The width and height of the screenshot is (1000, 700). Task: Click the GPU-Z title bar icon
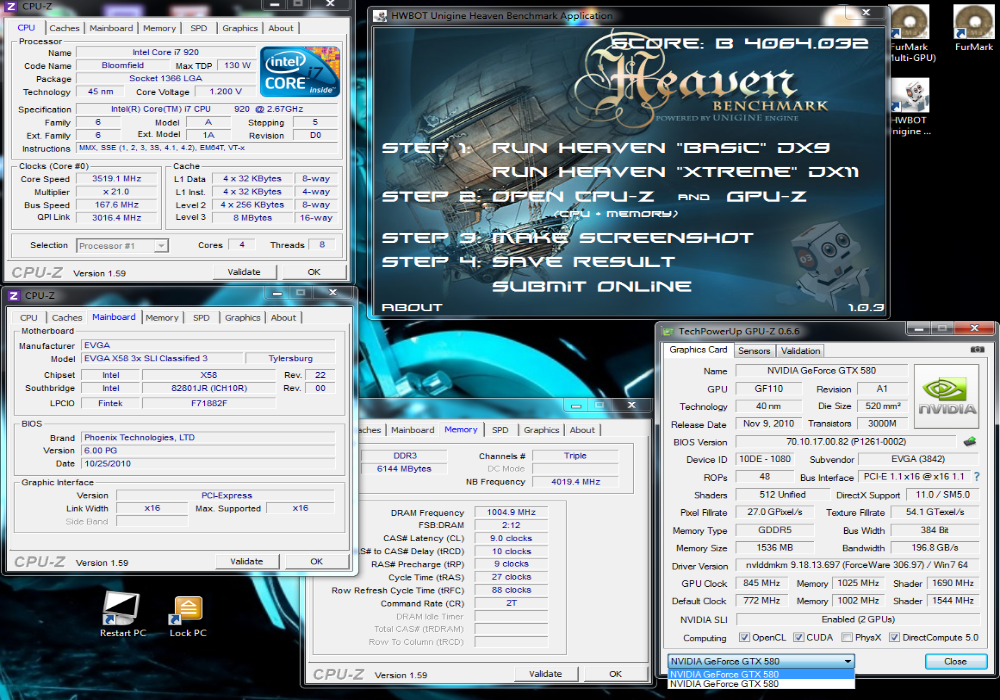(x=668, y=331)
